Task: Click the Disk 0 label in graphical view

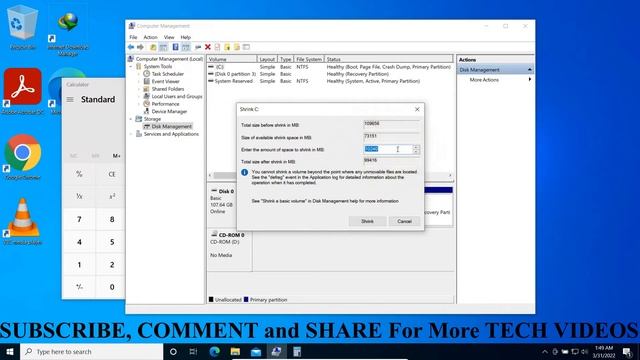Action: (x=226, y=191)
